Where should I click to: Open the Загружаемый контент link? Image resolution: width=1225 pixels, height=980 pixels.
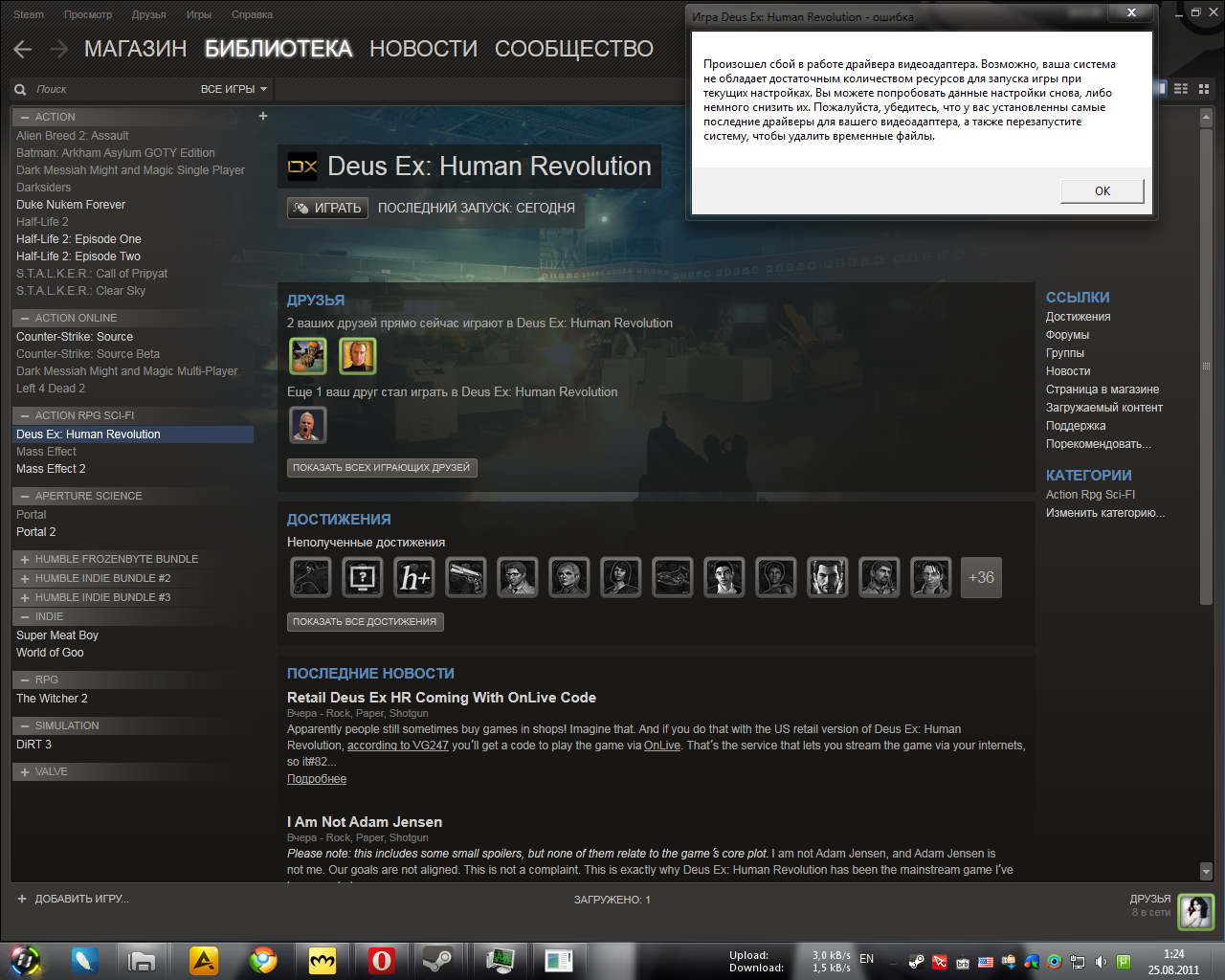1104,408
